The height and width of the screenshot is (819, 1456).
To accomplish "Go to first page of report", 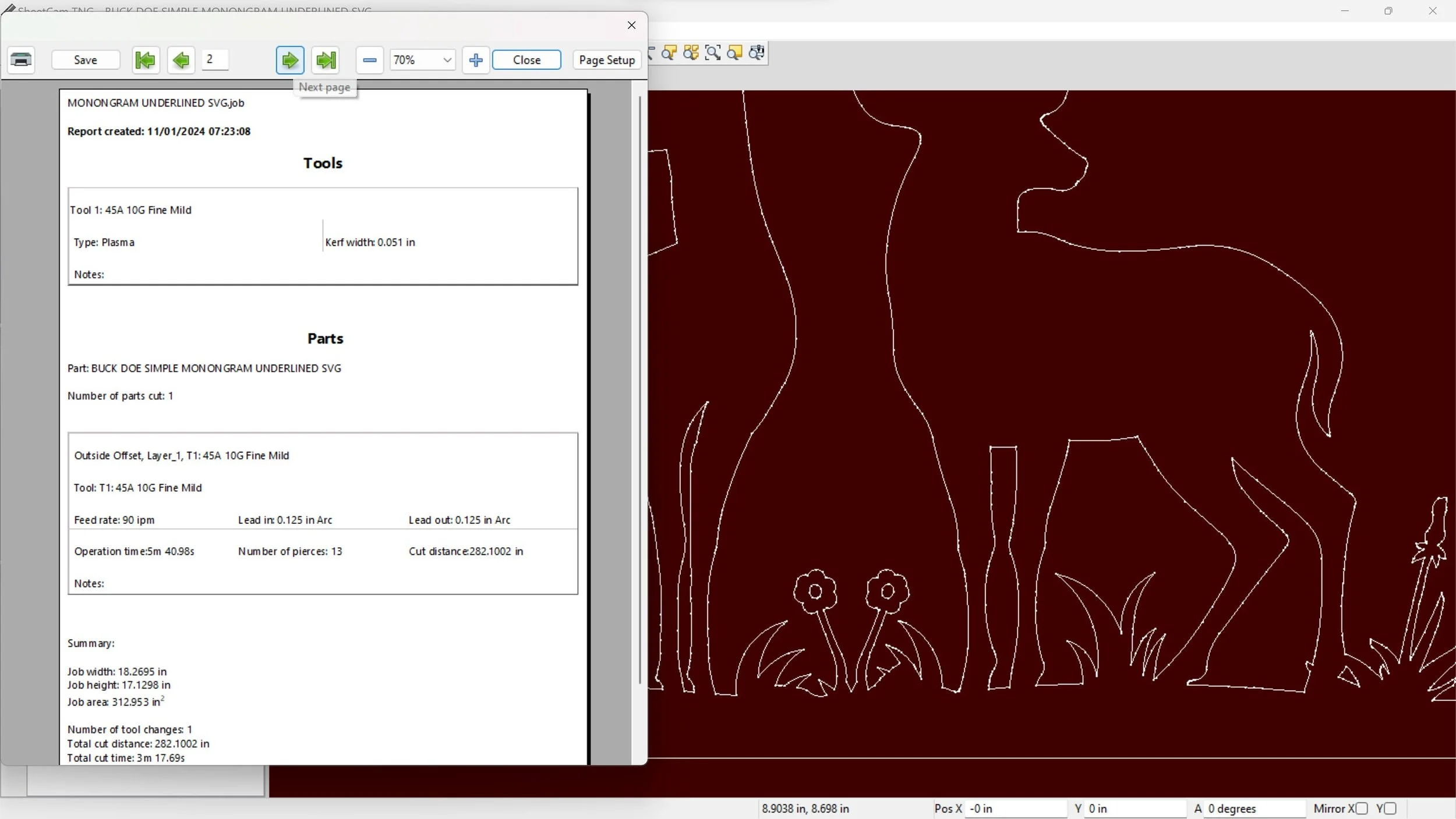I will tap(145, 60).
